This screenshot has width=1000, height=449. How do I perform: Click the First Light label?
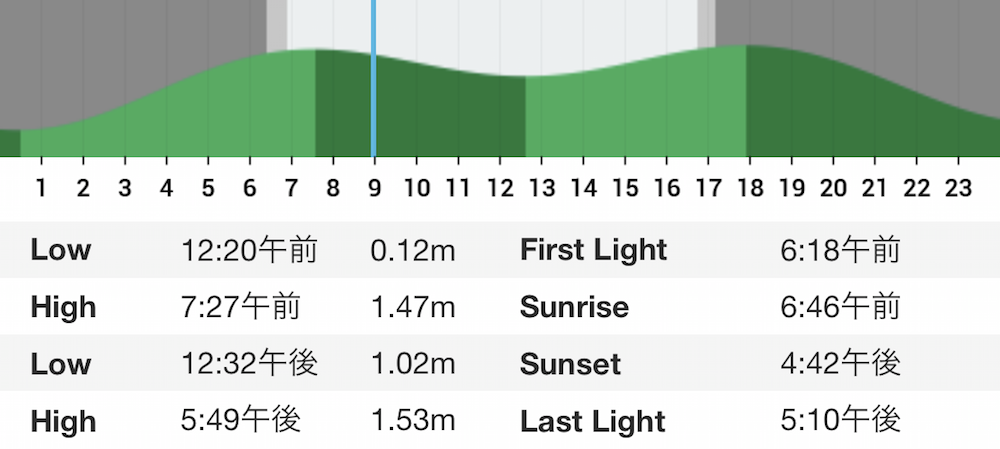pos(593,249)
